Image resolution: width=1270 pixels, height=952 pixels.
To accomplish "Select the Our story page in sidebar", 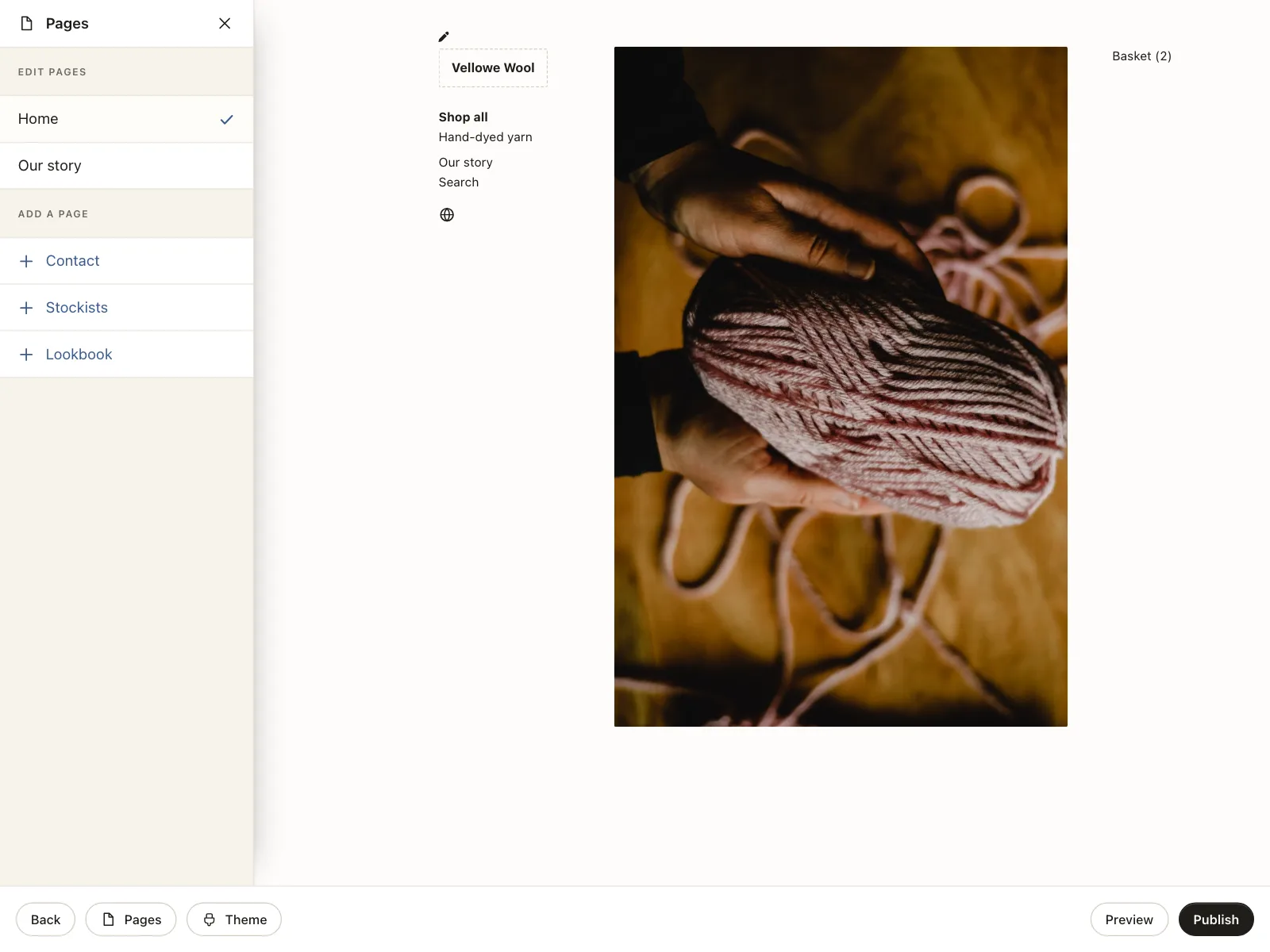I will click(127, 166).
